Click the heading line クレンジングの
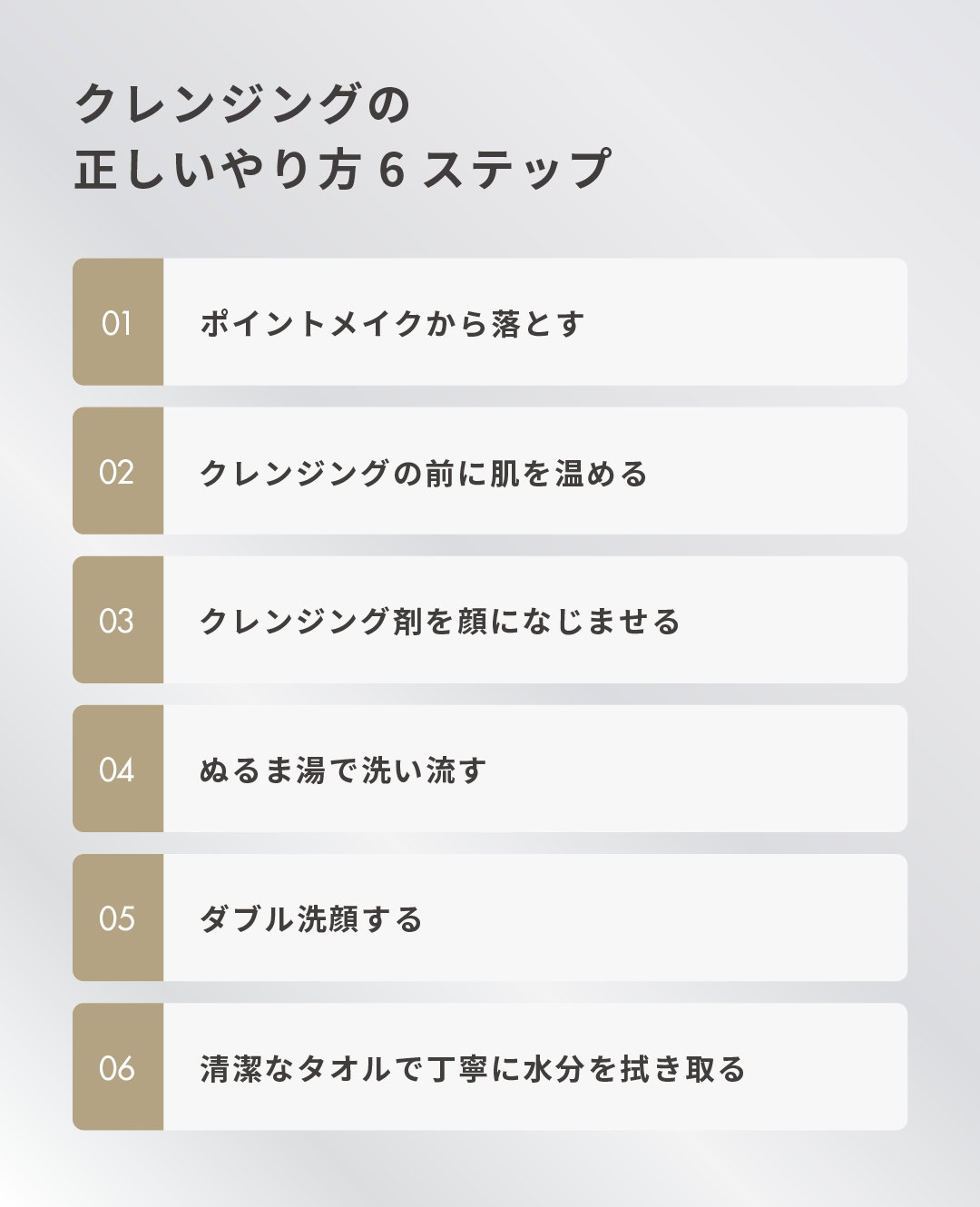Viewport: 980px width, 1207px height. tap(242, 103)
